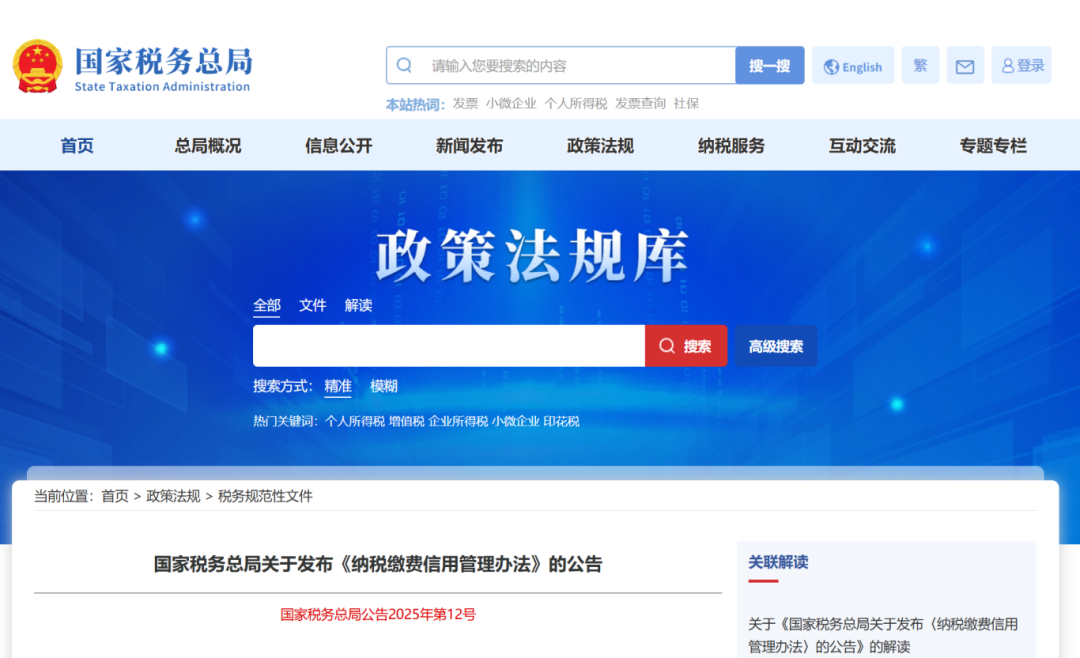Click breadcrumb link 首页

tap(115, 496)
